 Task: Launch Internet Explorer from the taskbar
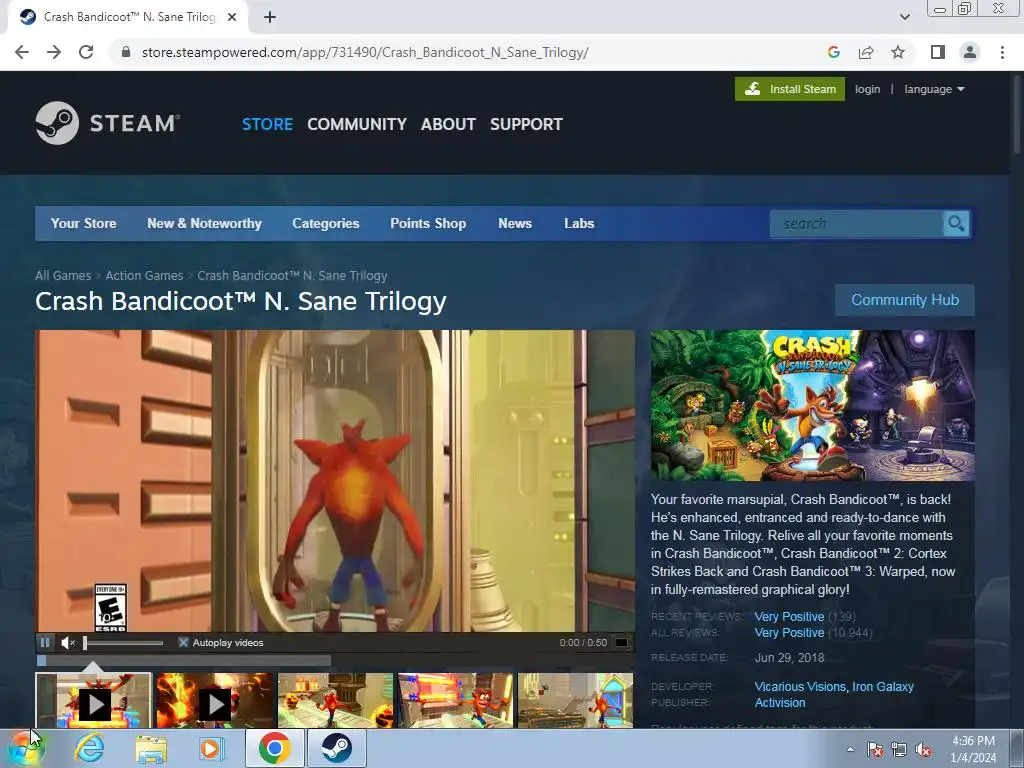[89, 748]
